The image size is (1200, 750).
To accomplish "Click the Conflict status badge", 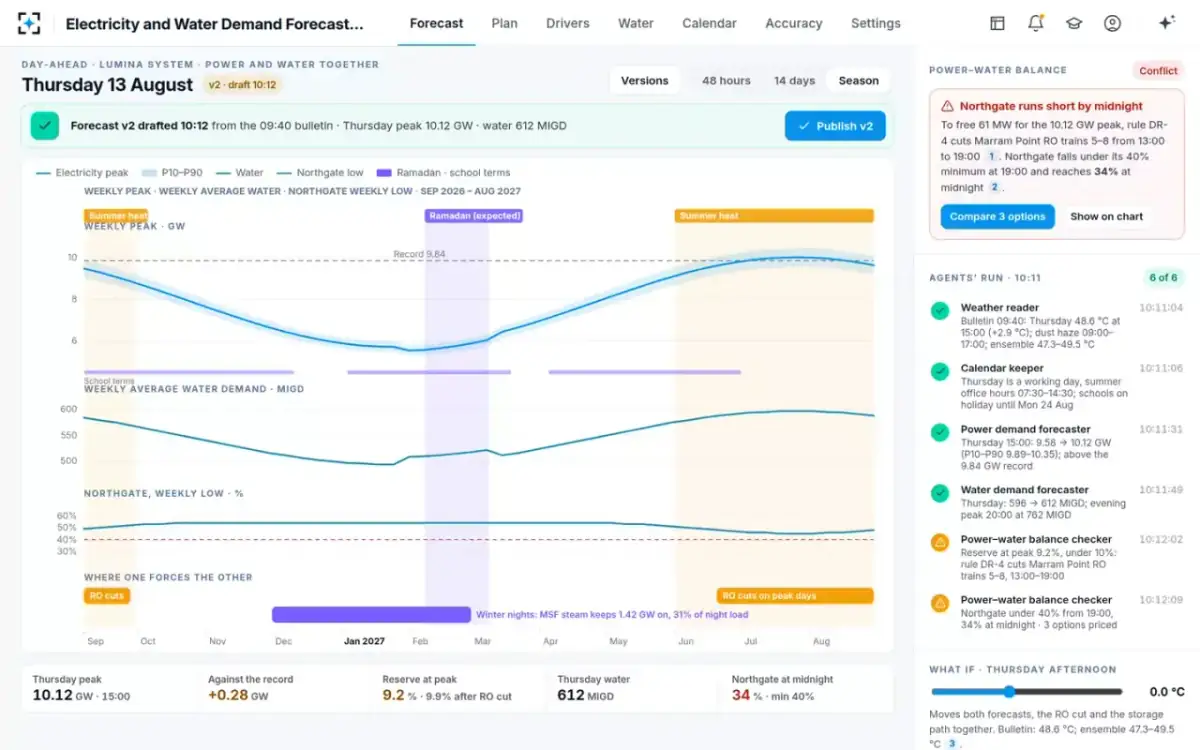I will 1158,70.
